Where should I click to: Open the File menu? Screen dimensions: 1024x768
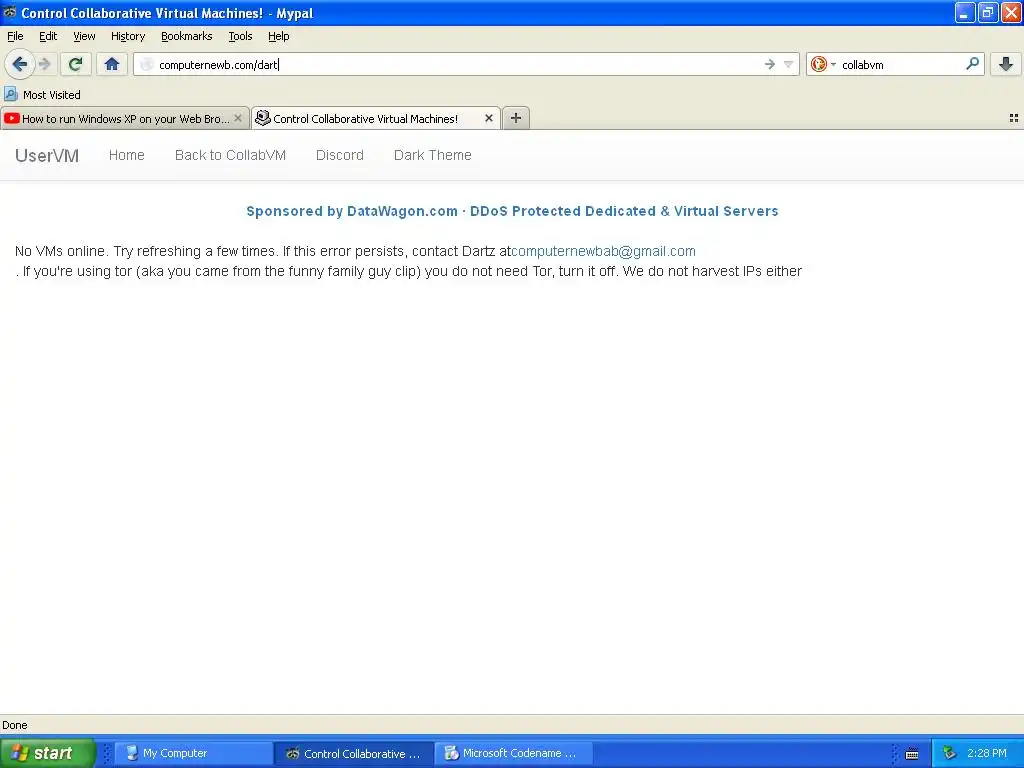[15, 36]
